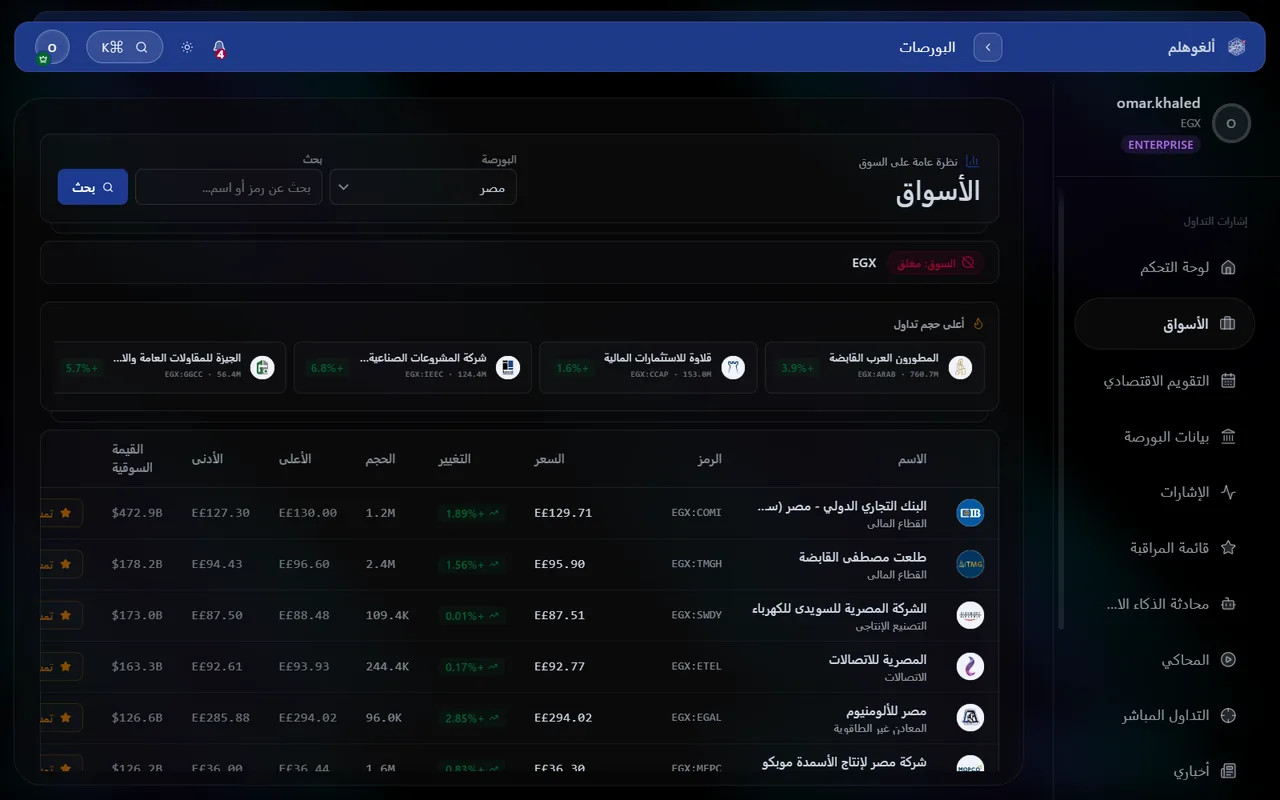Star the EGX:COMI row to watchlist
This screenshot has height=800, width=1280.
tap(61, 513)
